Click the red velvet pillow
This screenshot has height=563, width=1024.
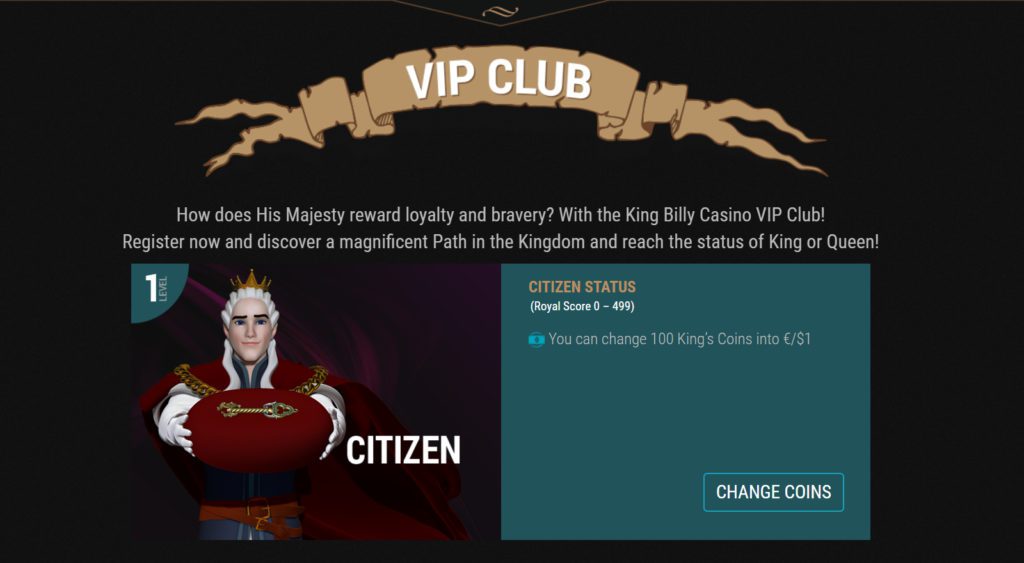coord(259,430)
